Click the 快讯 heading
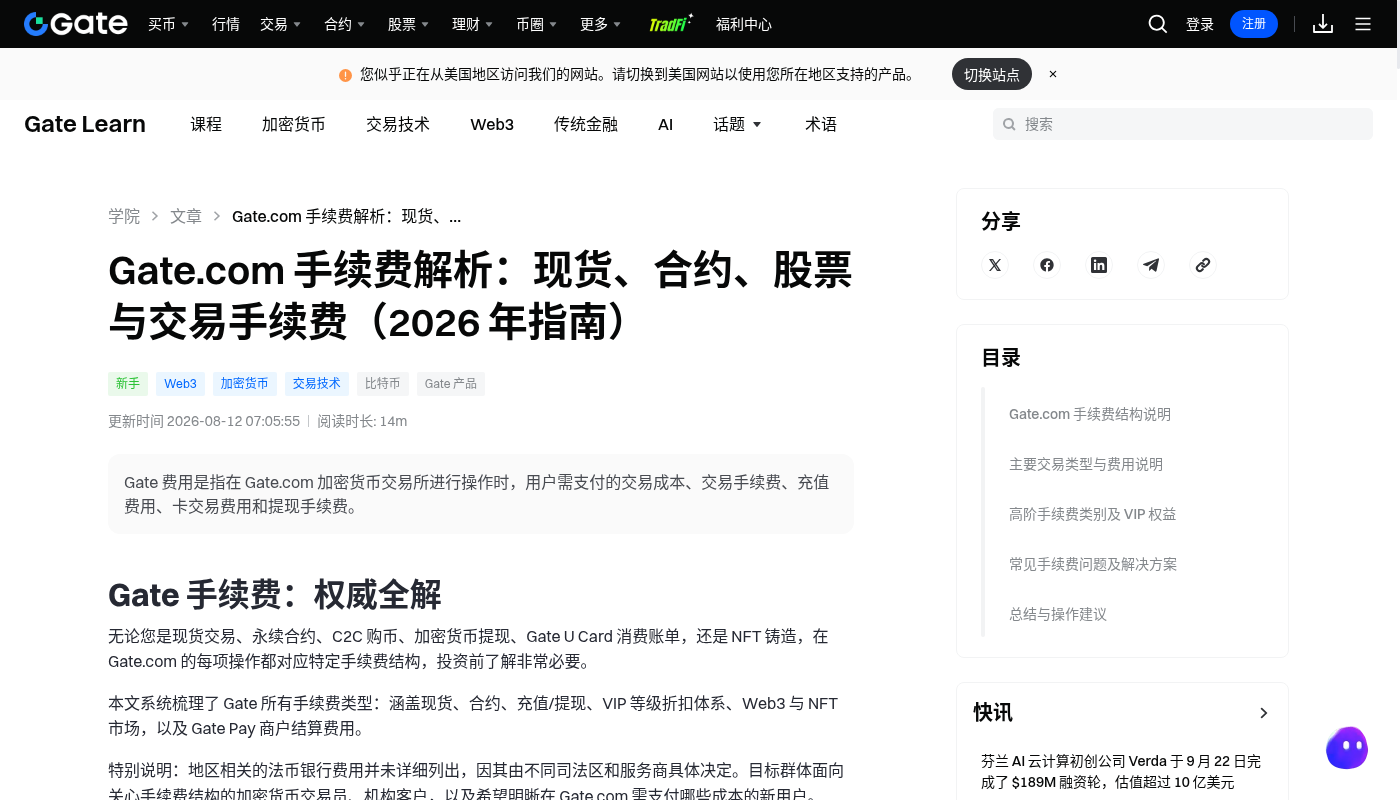Image resolution: width=1400 pixels, height=800 pixels. (x=993, y=713)
